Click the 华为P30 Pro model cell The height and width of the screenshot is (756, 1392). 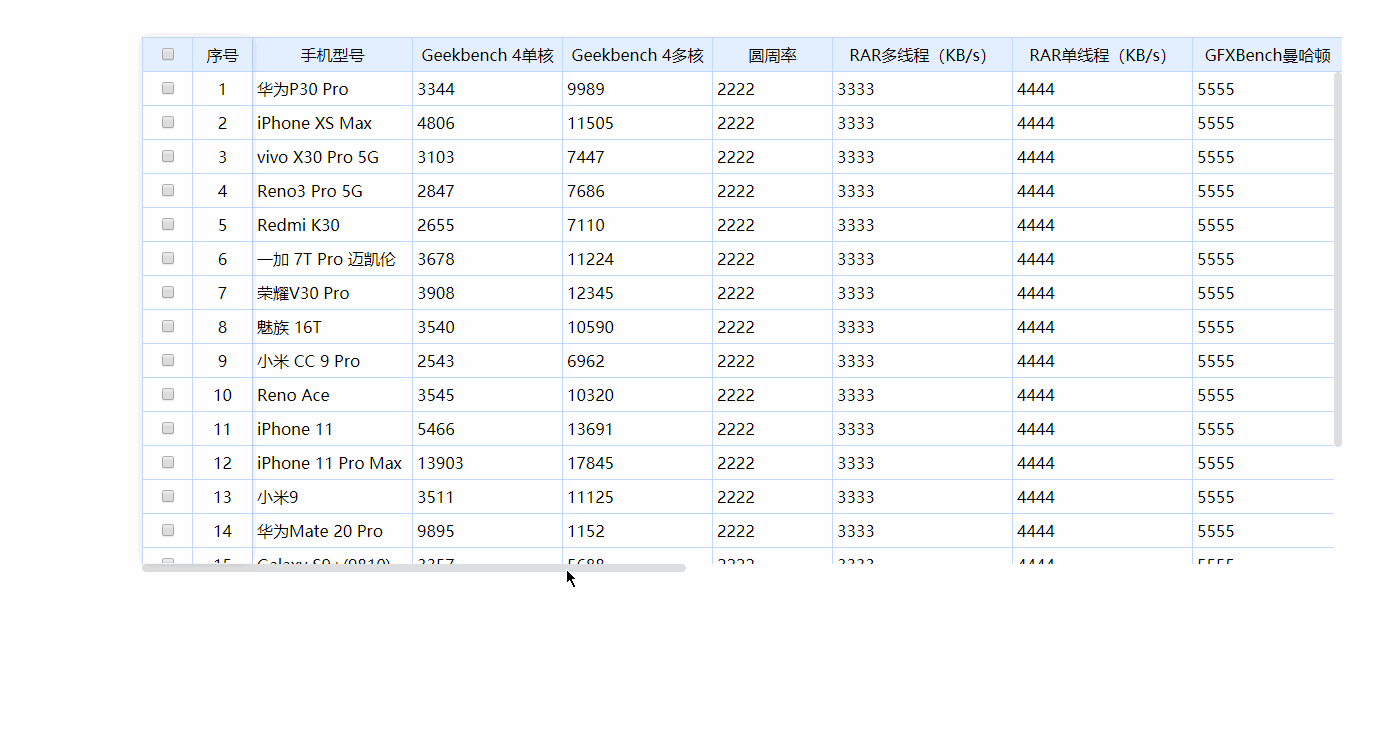click(x=332, y=89)
